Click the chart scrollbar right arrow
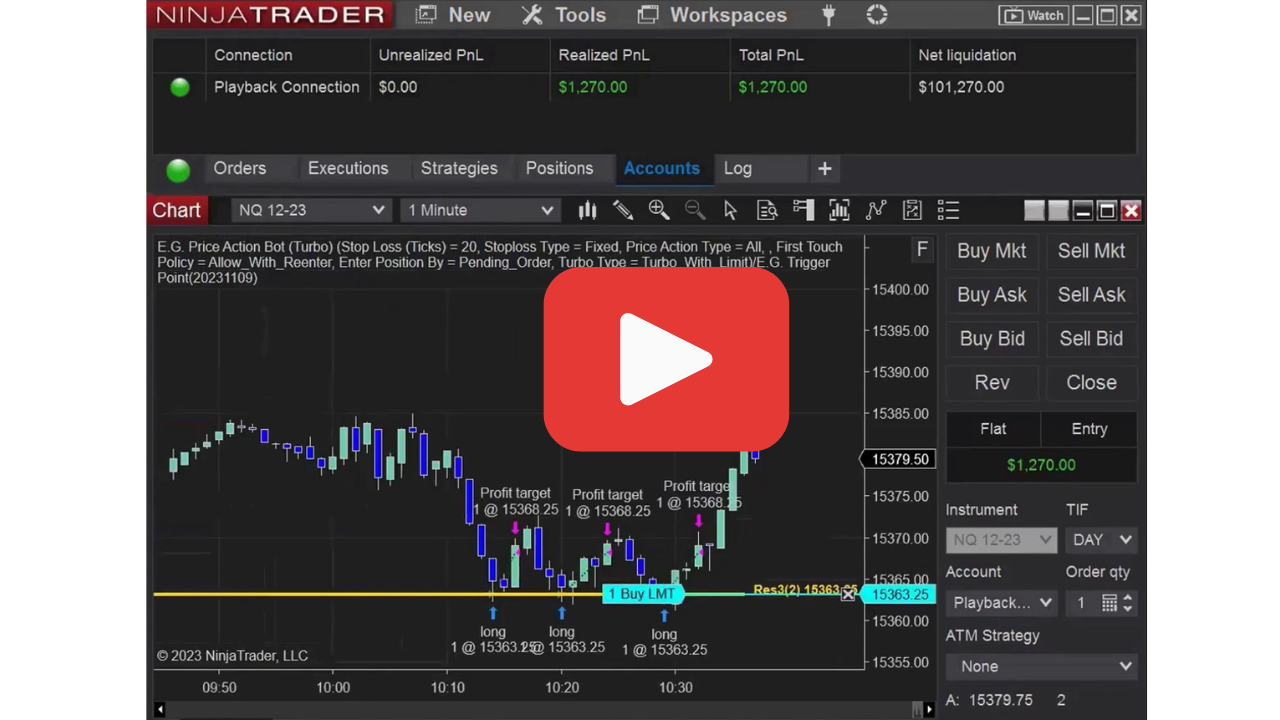1280x720 pixels. click(x=929, y=709)
